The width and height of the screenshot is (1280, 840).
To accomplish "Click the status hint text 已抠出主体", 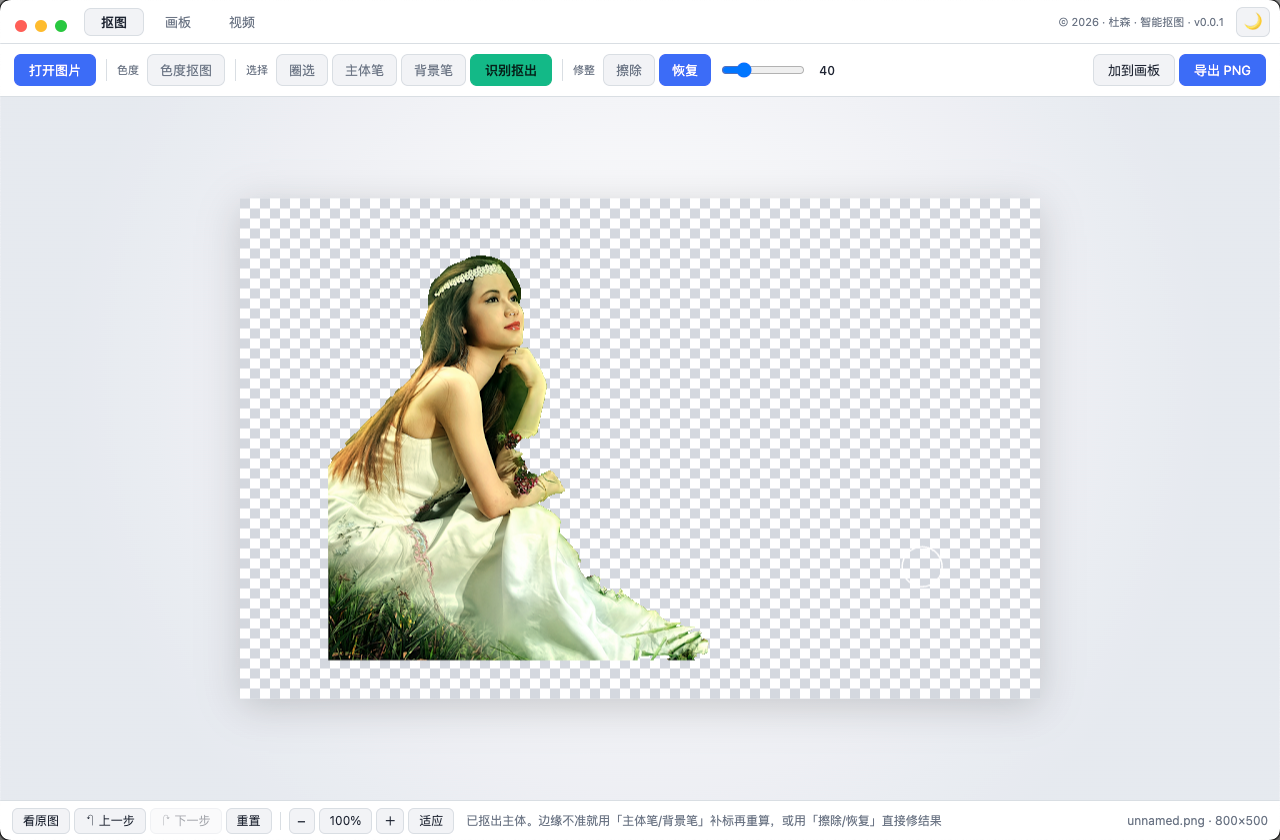I will coord(704,821).
